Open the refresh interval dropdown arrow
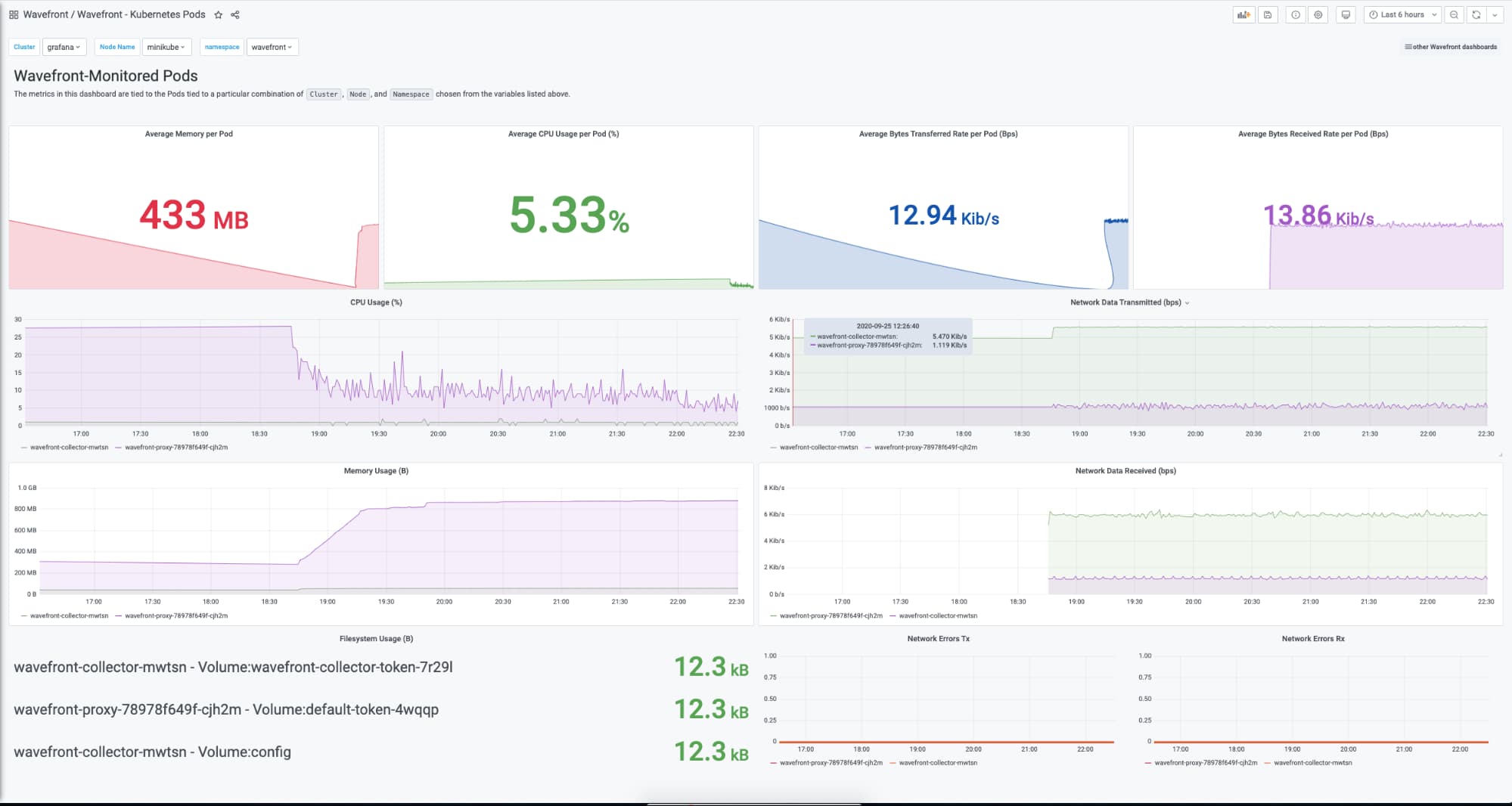This screenshot has height=806, width=1512. [x=1495, y=14]
